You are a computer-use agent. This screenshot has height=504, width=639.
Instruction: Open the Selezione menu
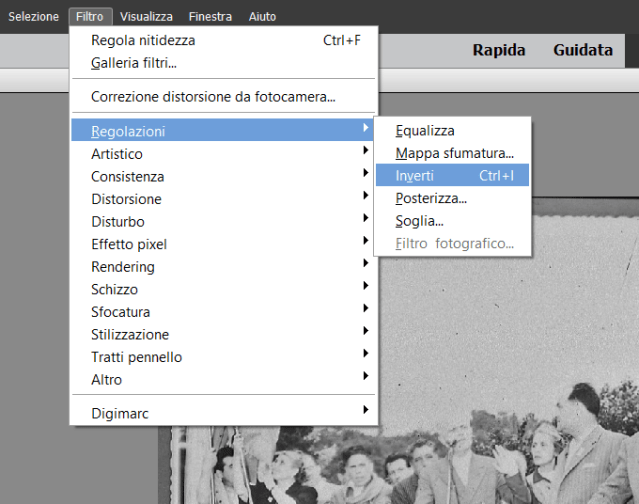pos(34,17)
